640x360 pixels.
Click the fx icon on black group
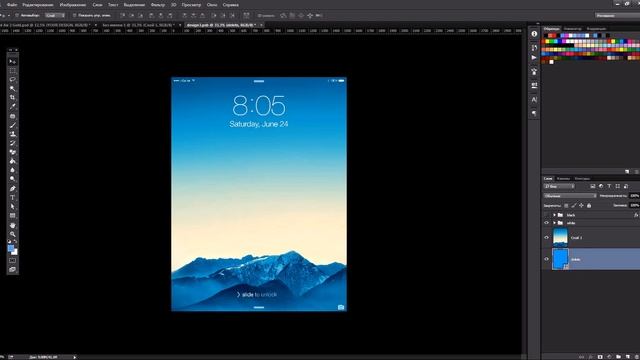coord(636,215)
